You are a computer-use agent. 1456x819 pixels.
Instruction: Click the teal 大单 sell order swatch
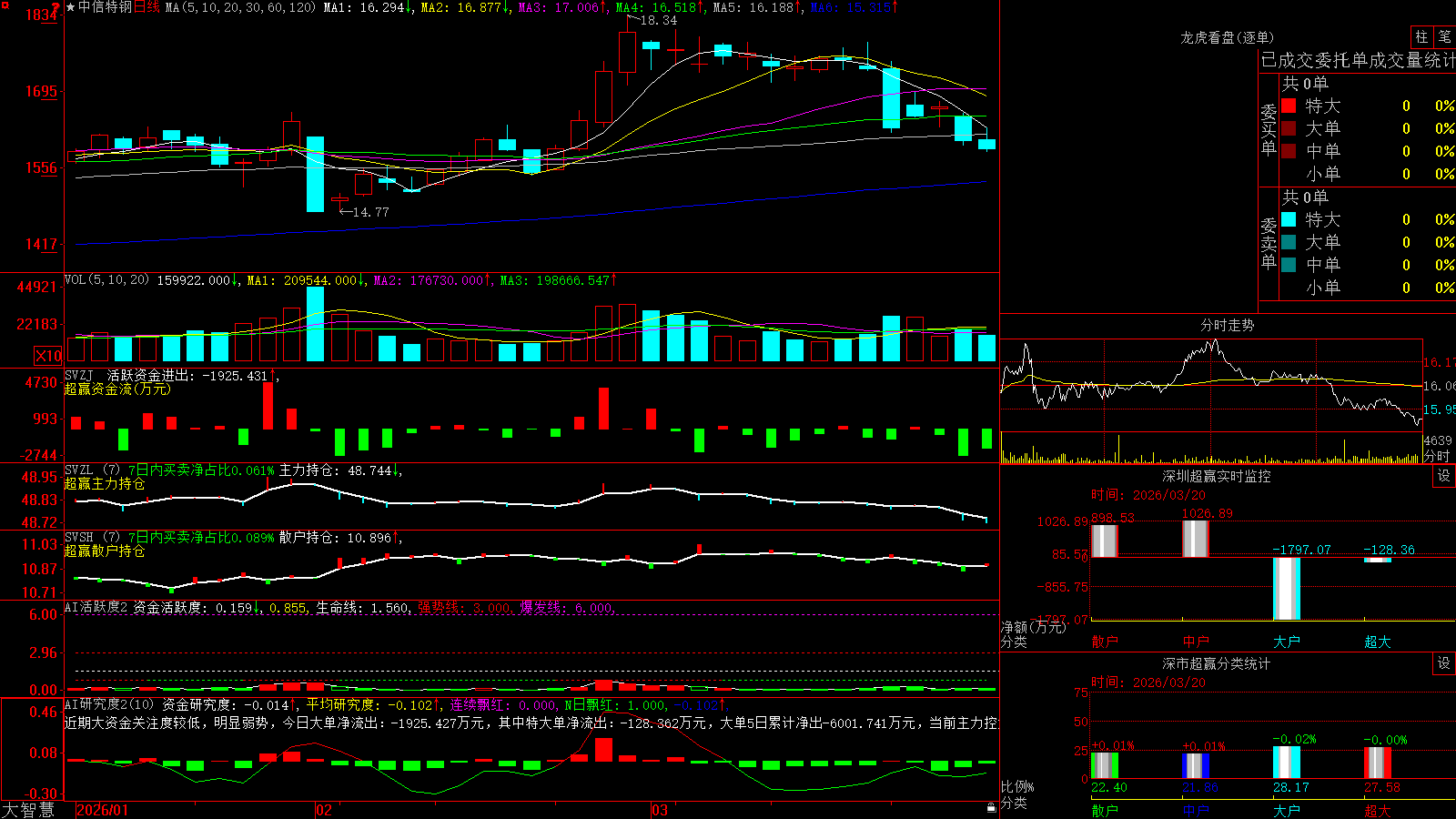[1289, 242]
